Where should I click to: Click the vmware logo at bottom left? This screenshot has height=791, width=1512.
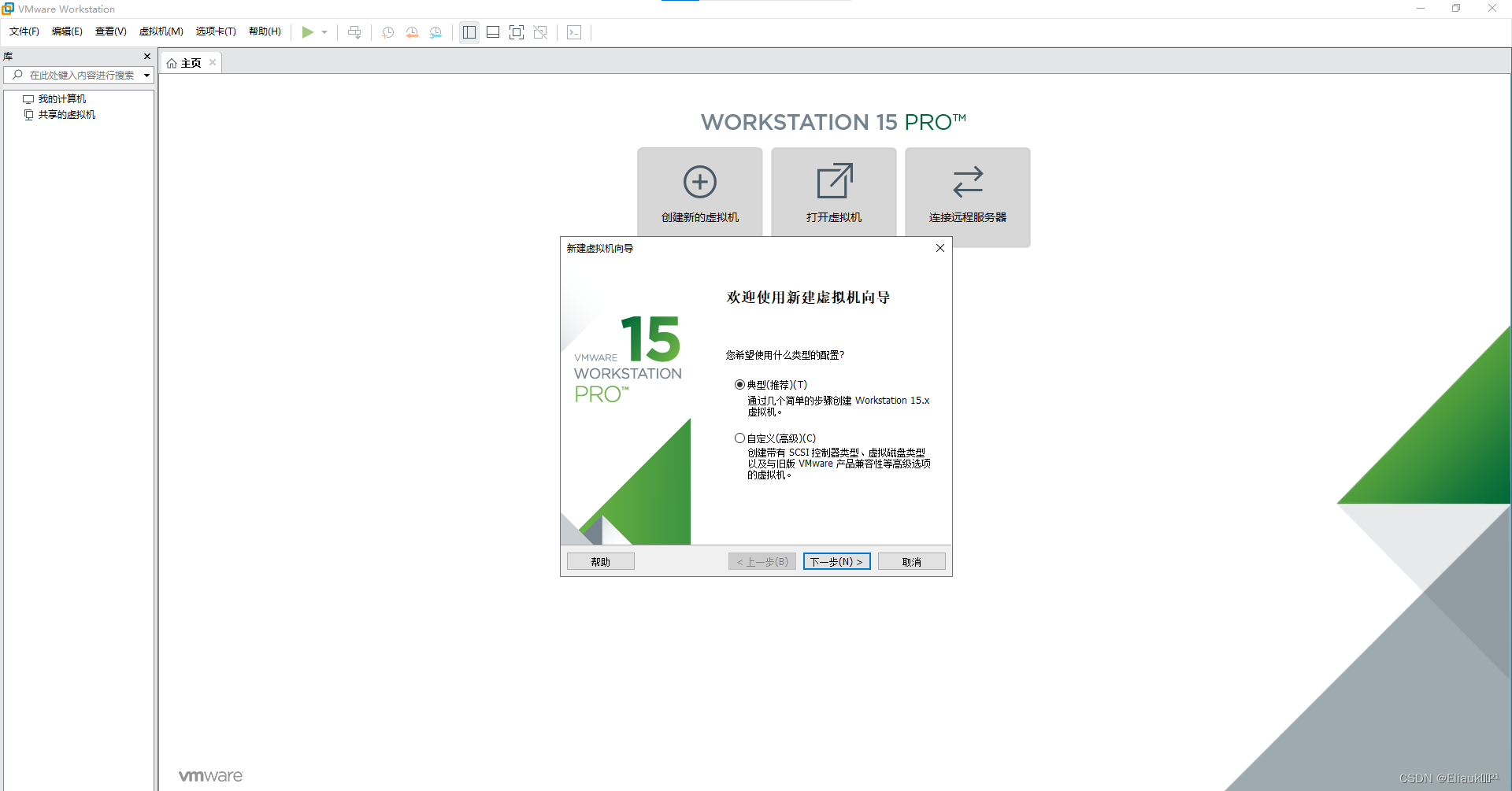pyautogui.click(x=210, y=776)
